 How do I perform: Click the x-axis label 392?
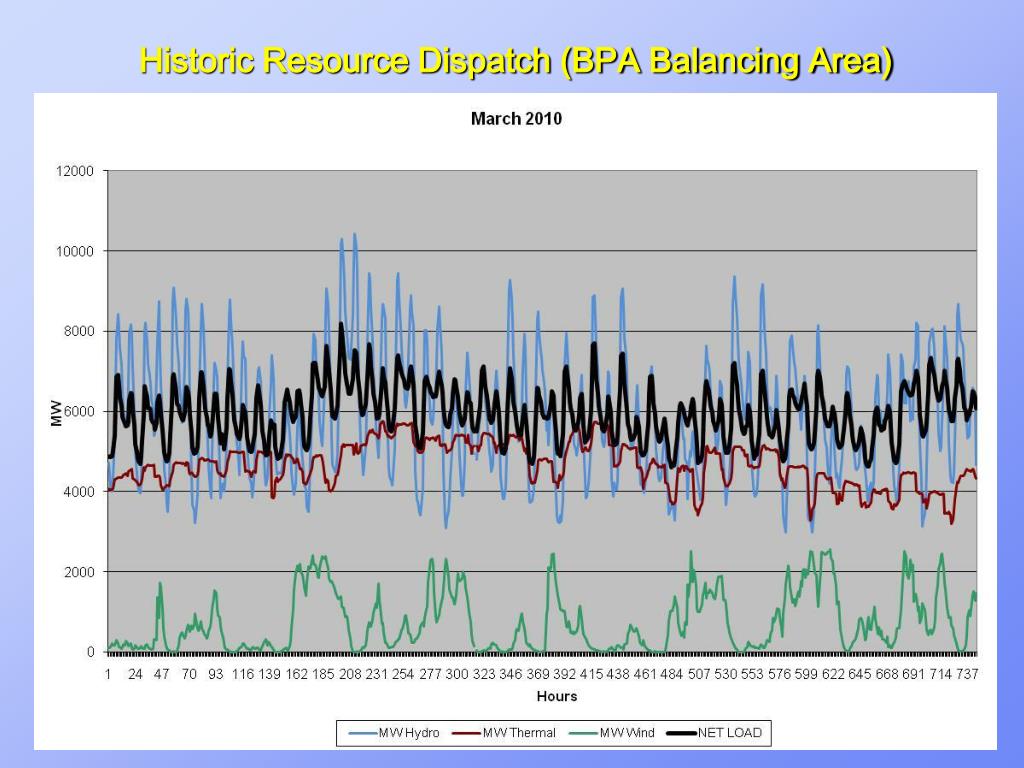click(564, 674)
